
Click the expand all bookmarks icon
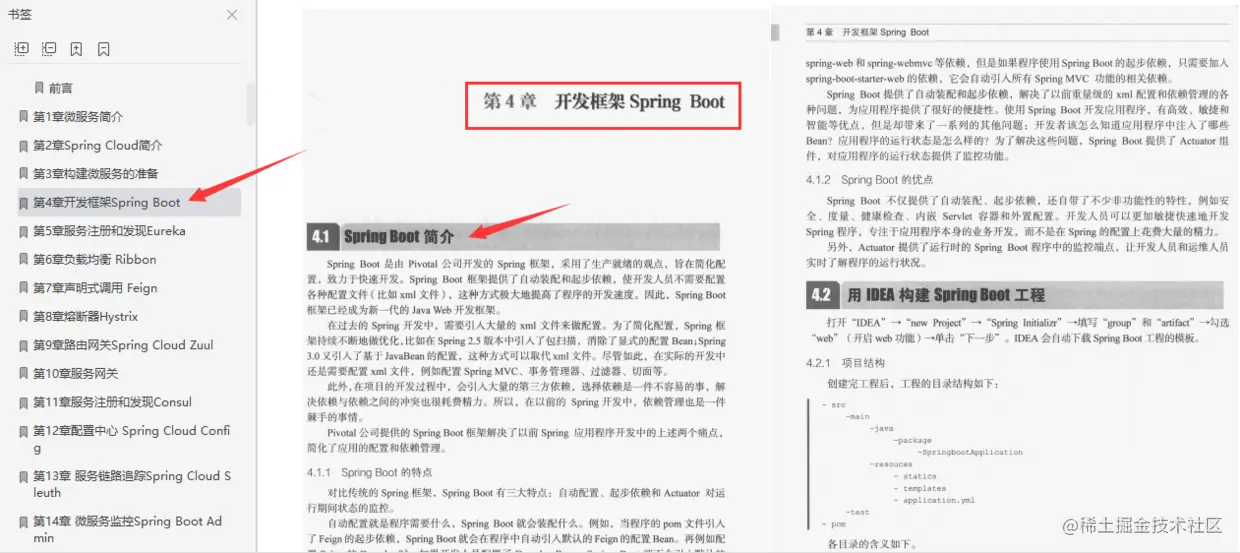(21, 48)
